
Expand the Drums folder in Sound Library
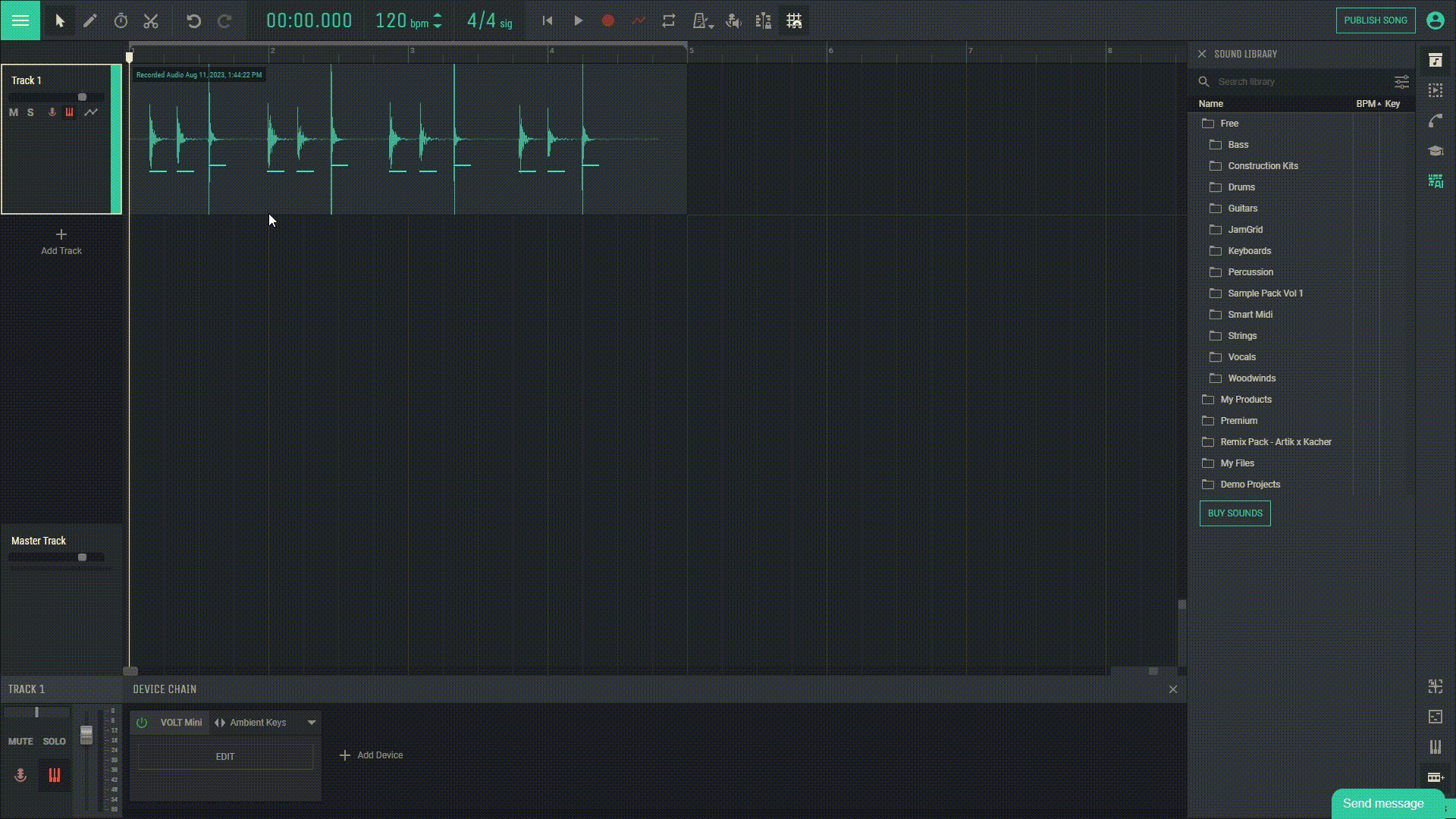pyautogui.click(x=1241, y=186)
